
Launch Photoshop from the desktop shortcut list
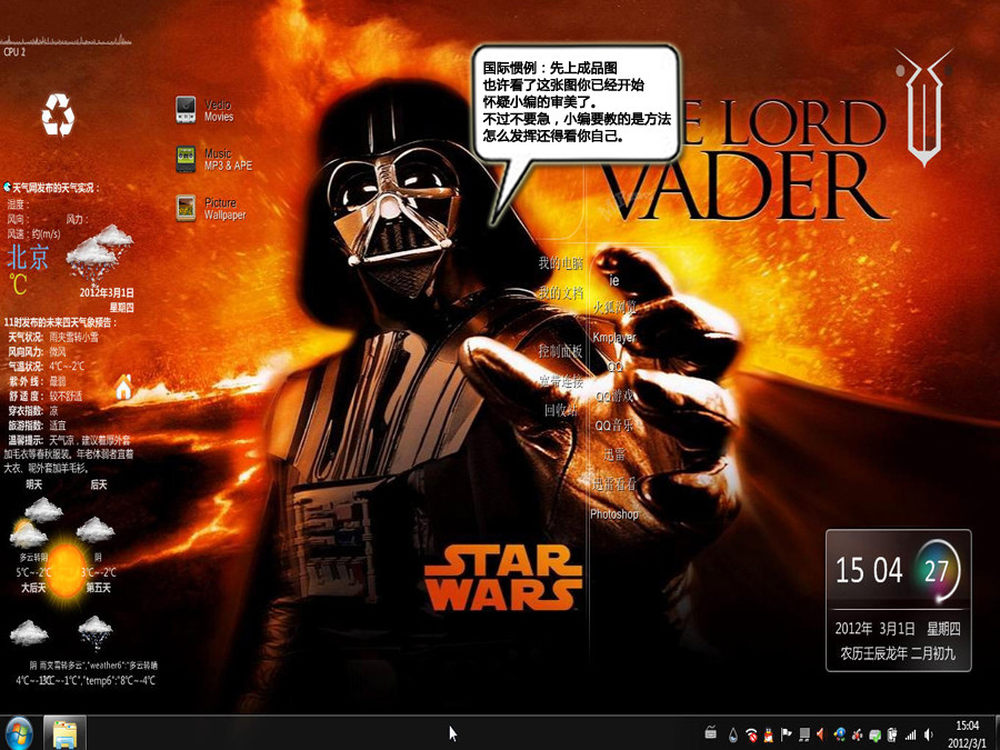pos(614,514)
